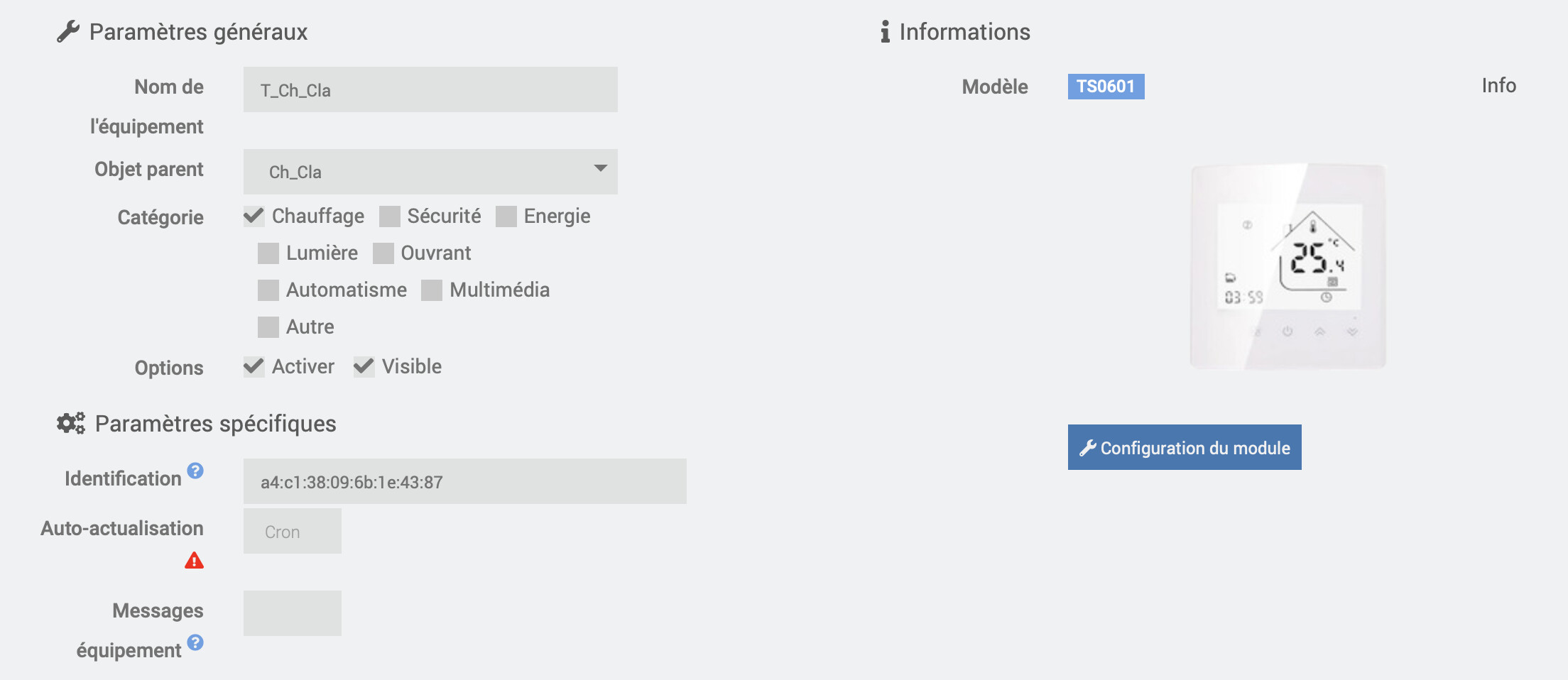Tick the Energie category checkbox
This screenshot has height=680, width=1568.
(506, 216)
